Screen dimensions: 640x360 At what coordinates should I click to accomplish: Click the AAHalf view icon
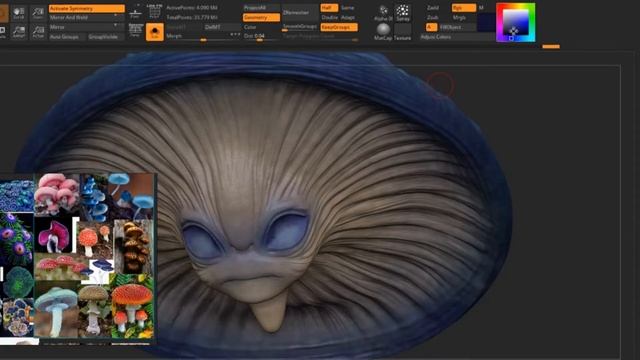coord(19,32)
